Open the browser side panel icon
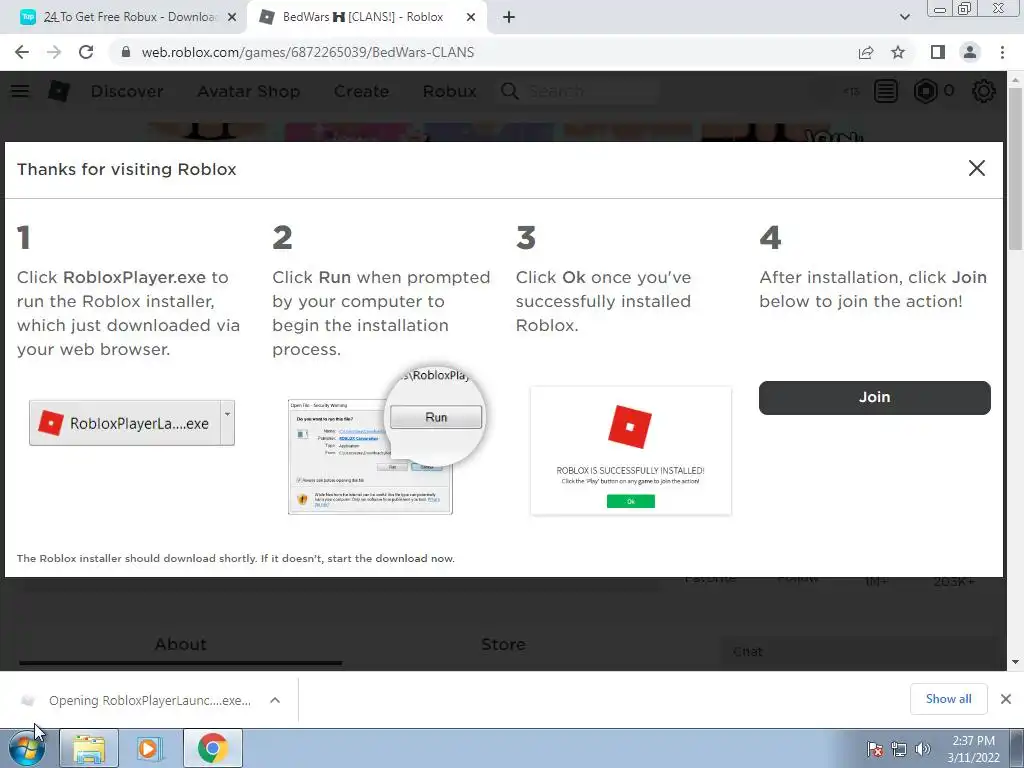 pyautogui.click(x=938, y=52)
